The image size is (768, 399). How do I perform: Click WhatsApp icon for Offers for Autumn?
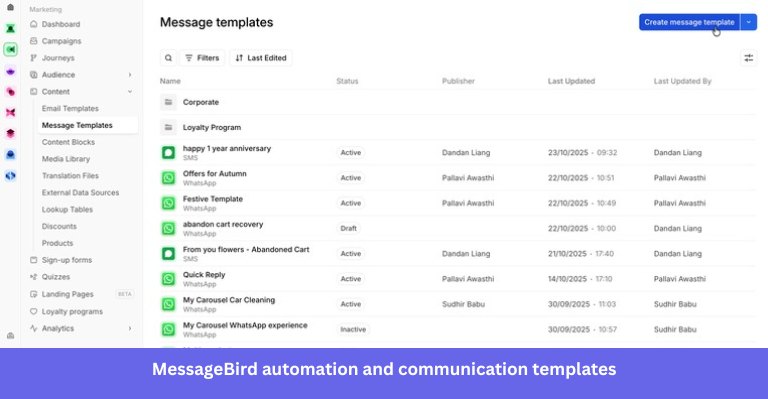tap(168, 178)
